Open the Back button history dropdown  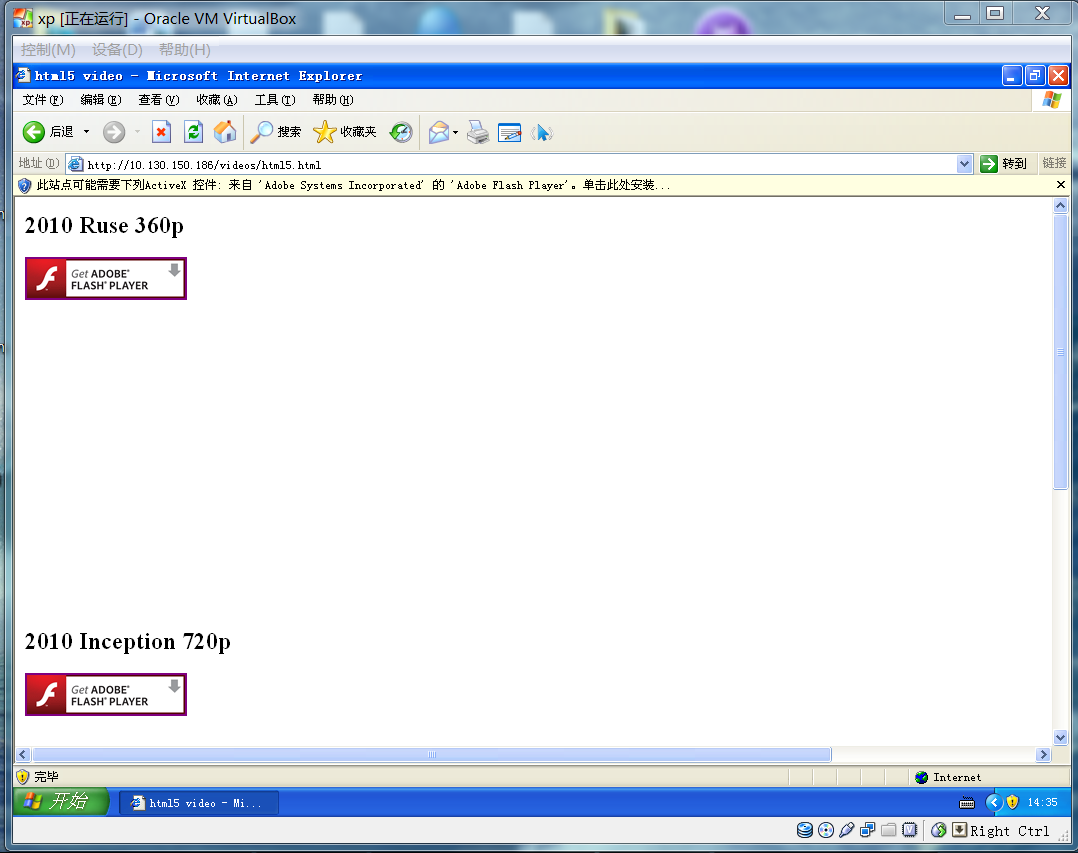(x=87, y=132)
